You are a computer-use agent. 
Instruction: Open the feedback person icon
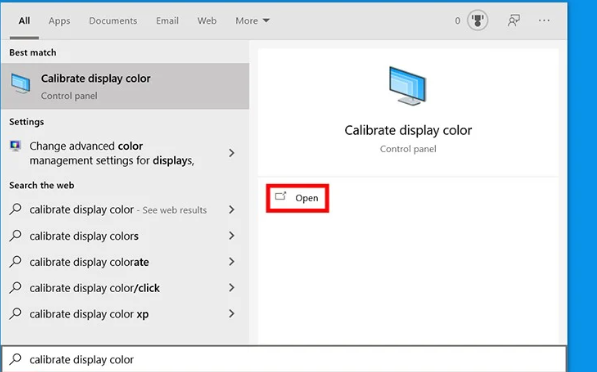click(514, 21)
